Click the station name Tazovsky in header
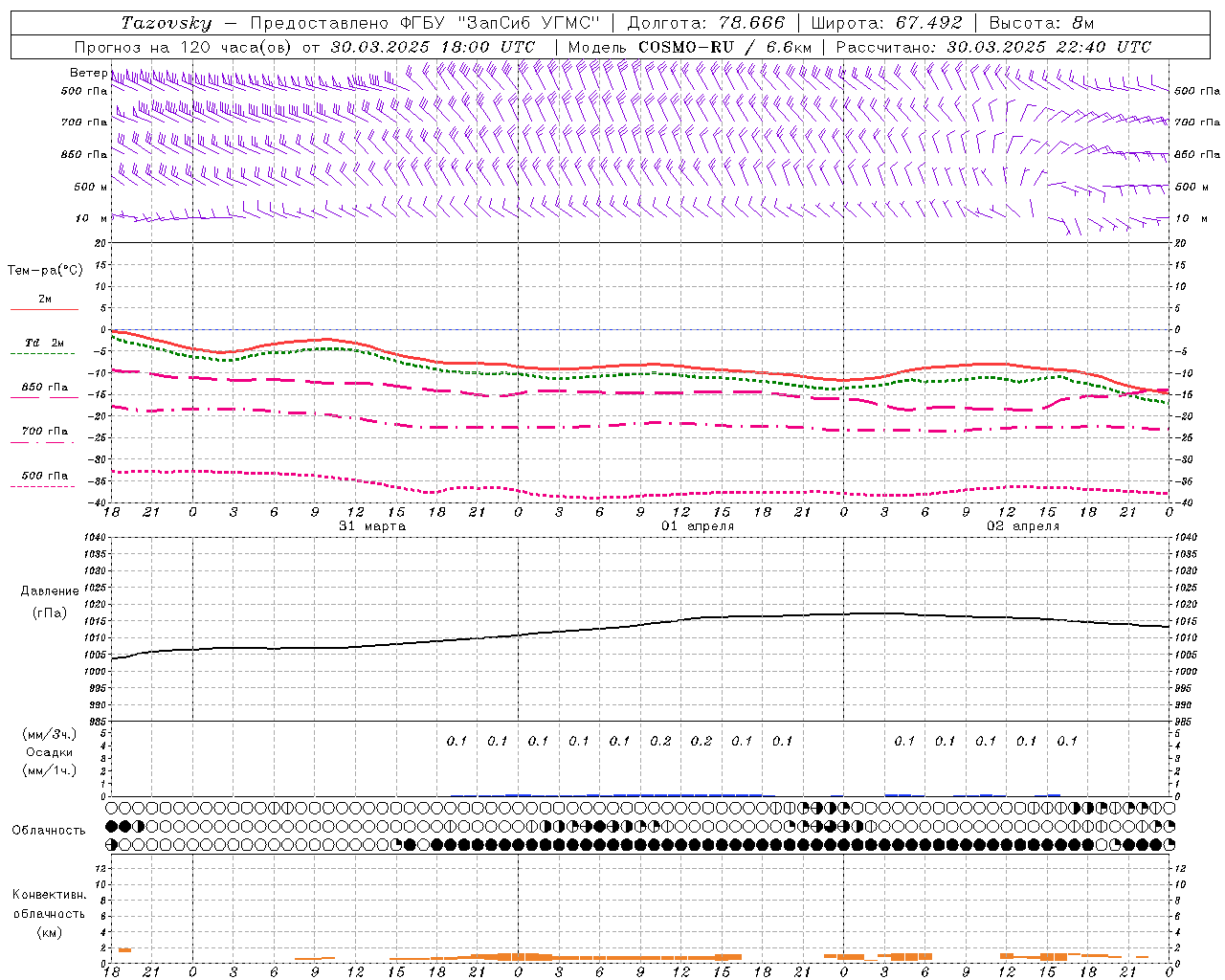 pyautogui.click(x=167, y=23)
